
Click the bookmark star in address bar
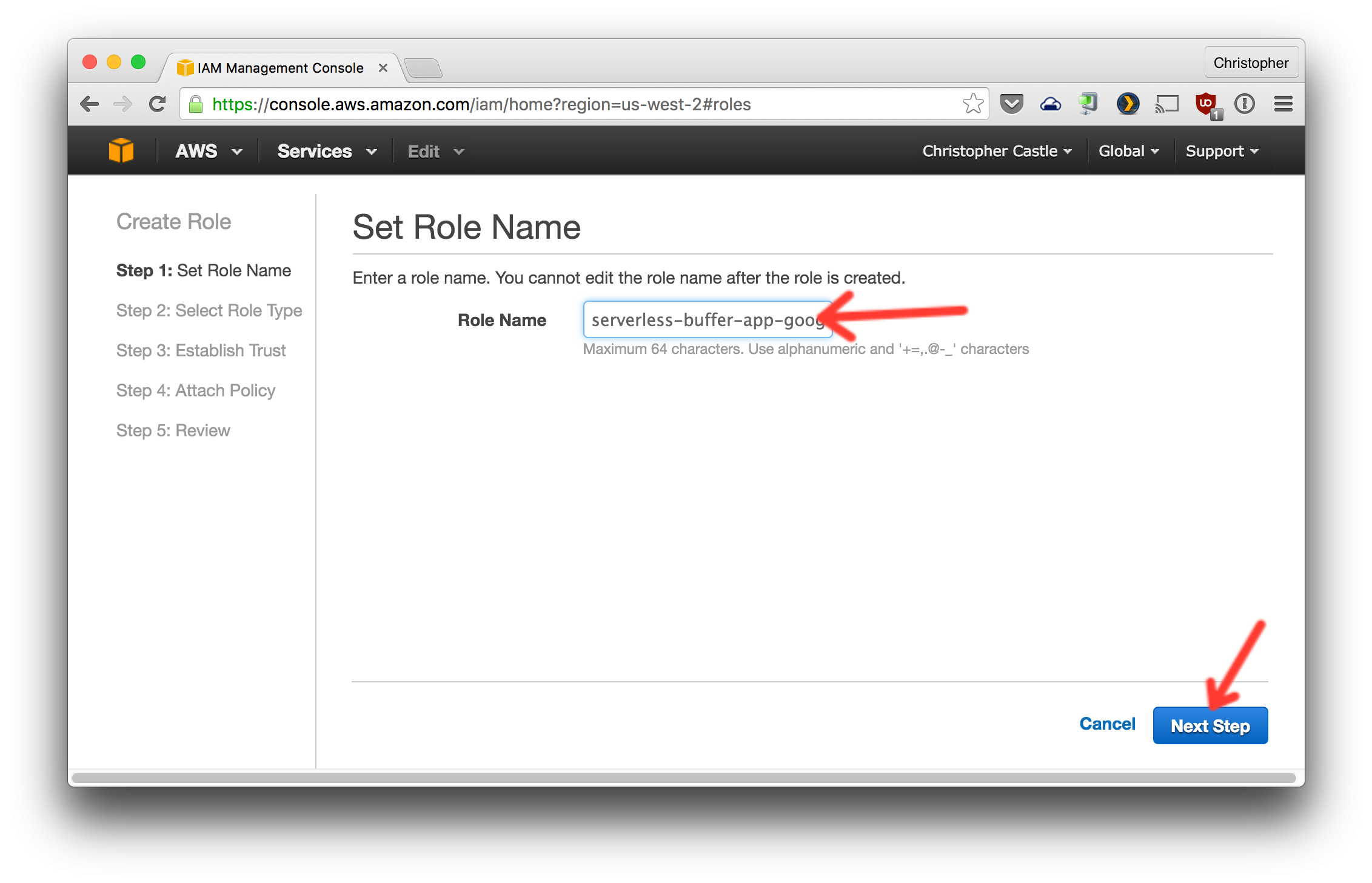[972, 104]
